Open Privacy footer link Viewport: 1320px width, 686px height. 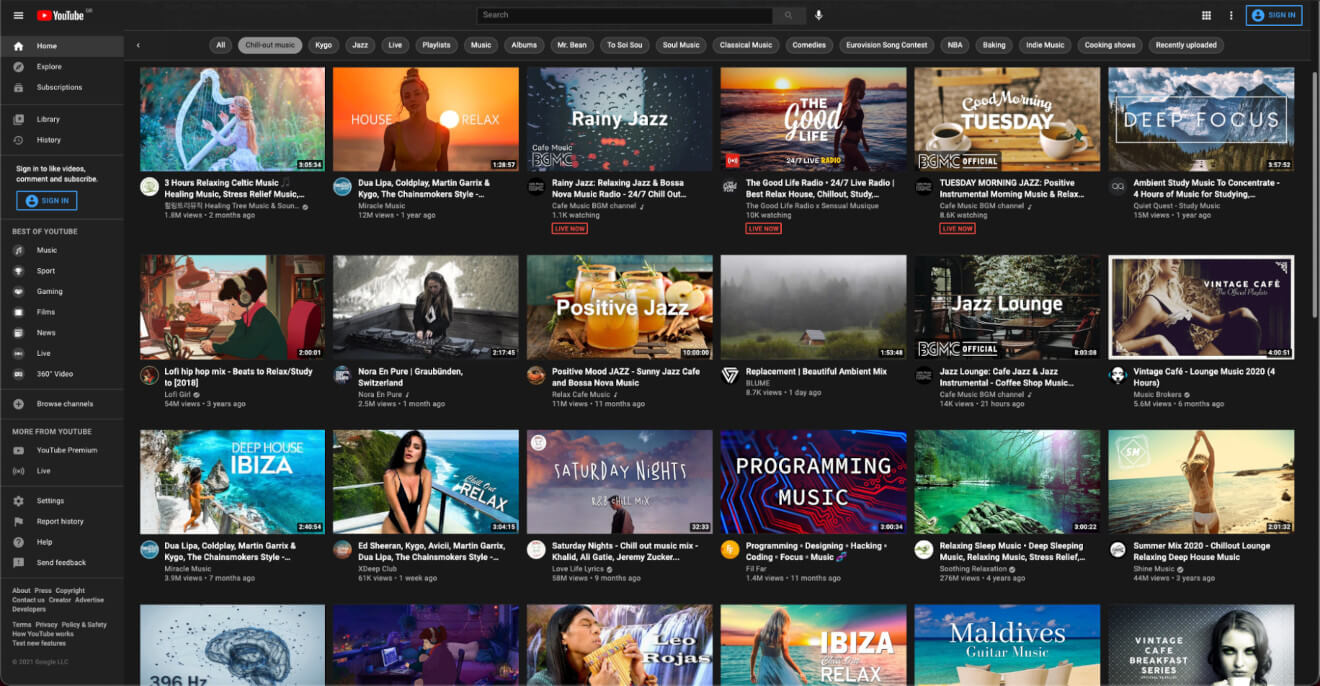pos(46,624)
